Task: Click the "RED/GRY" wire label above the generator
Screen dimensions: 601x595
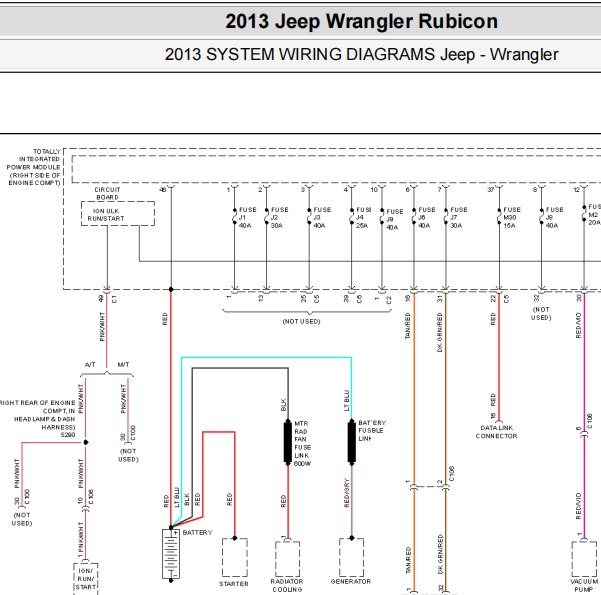Action: click(347, 493)
